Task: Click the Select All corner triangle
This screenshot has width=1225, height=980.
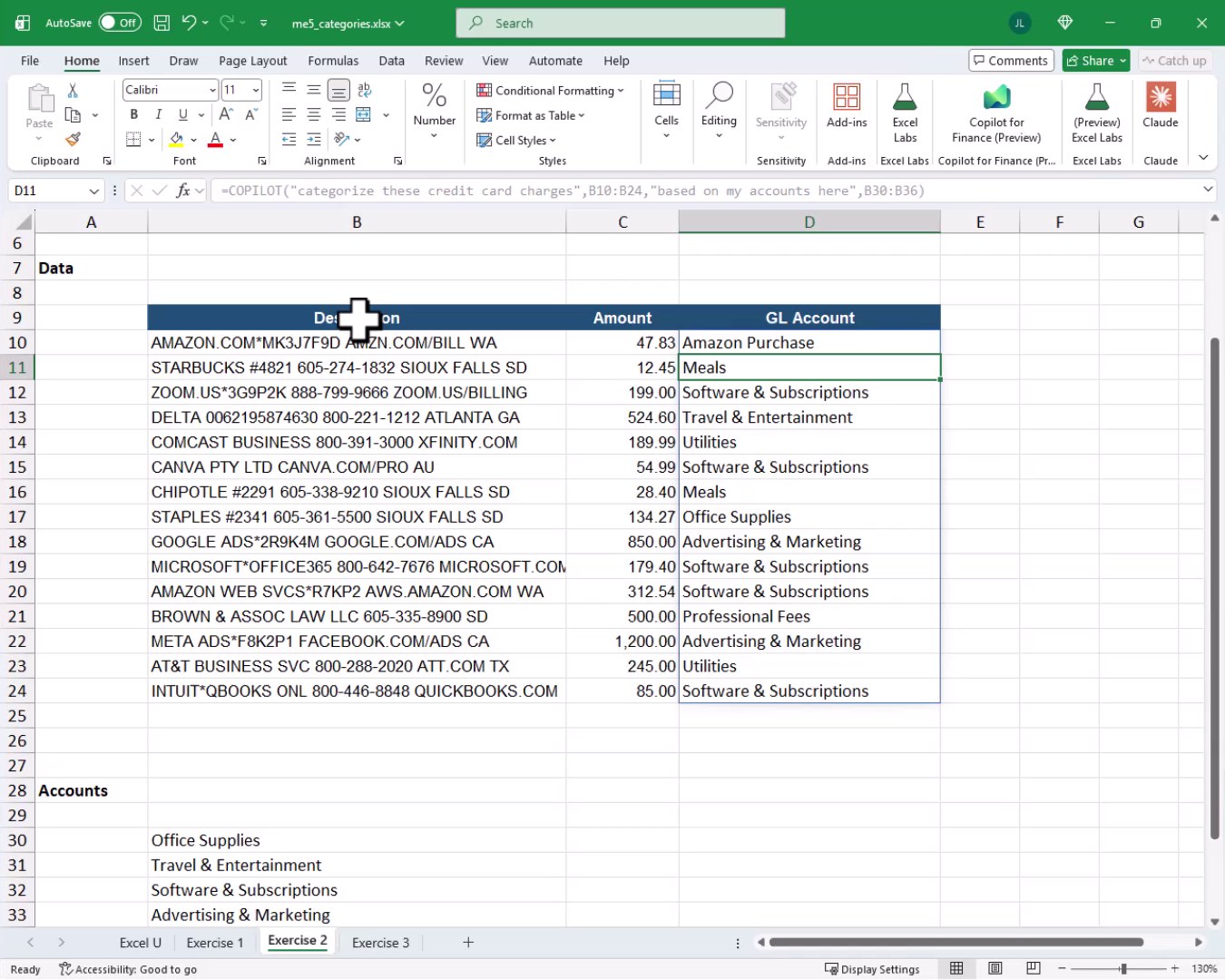Action: [x=24, y=222]
